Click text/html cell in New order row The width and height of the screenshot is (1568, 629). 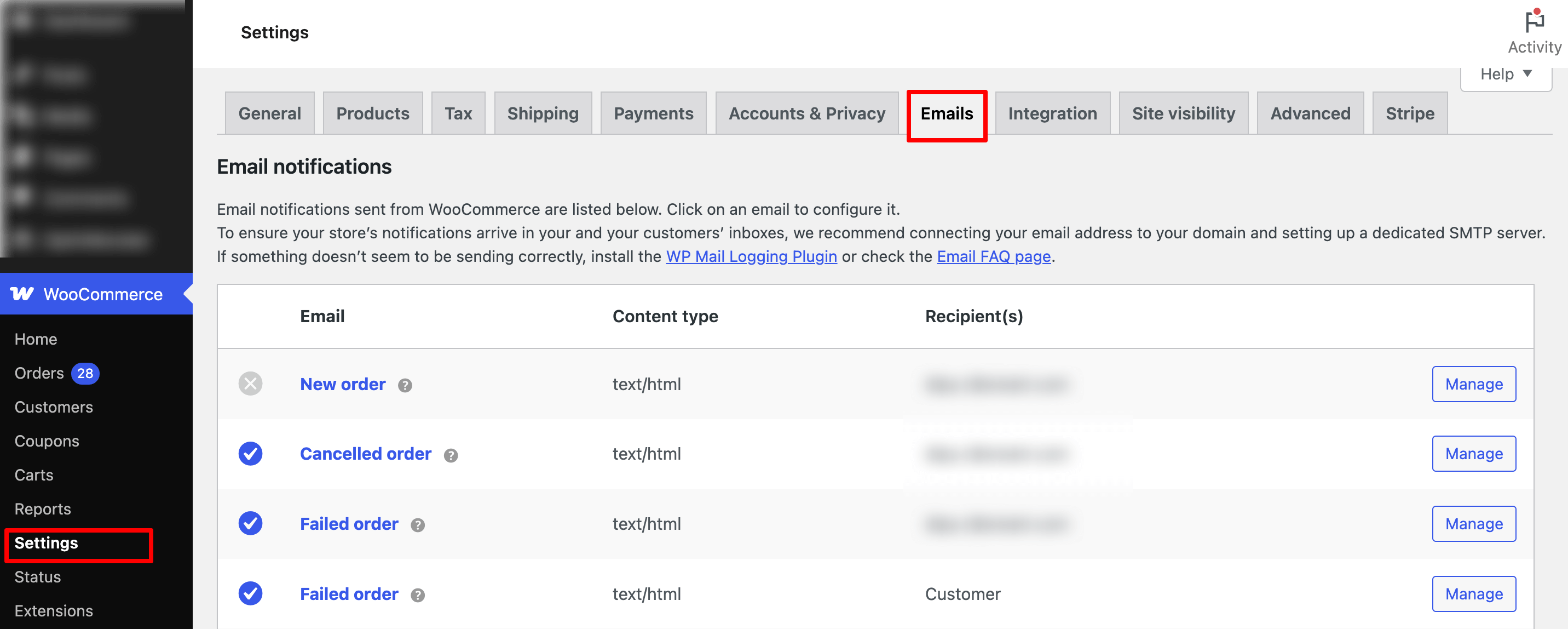point(647,384)
